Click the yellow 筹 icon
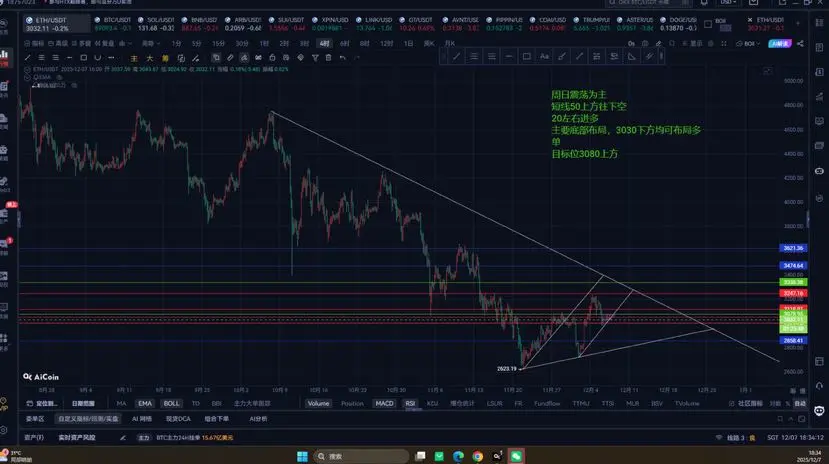The height and width of the screenshot is (464, 829). pos(165,58)
